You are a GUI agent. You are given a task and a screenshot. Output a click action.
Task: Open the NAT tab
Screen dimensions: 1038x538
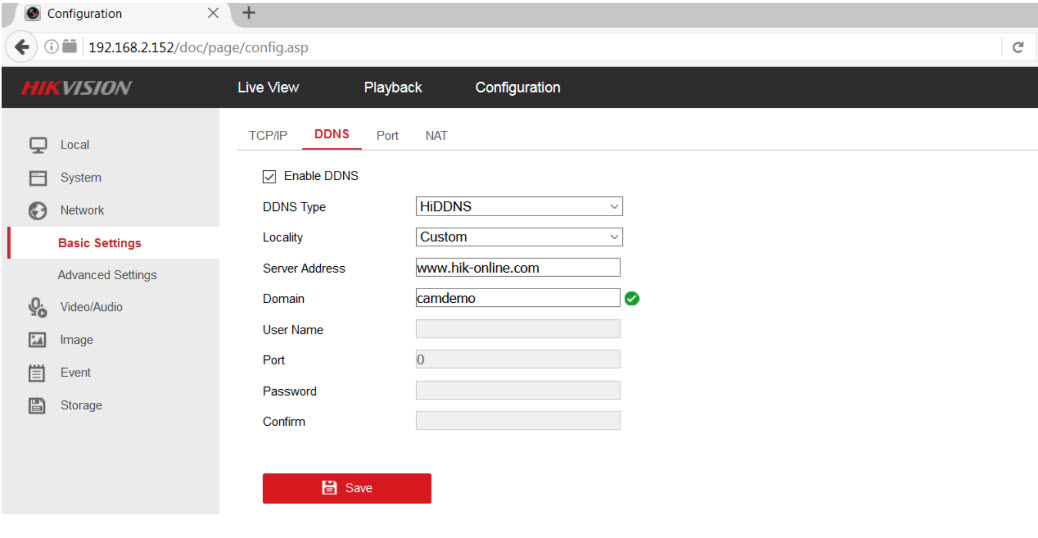point(436,136)
